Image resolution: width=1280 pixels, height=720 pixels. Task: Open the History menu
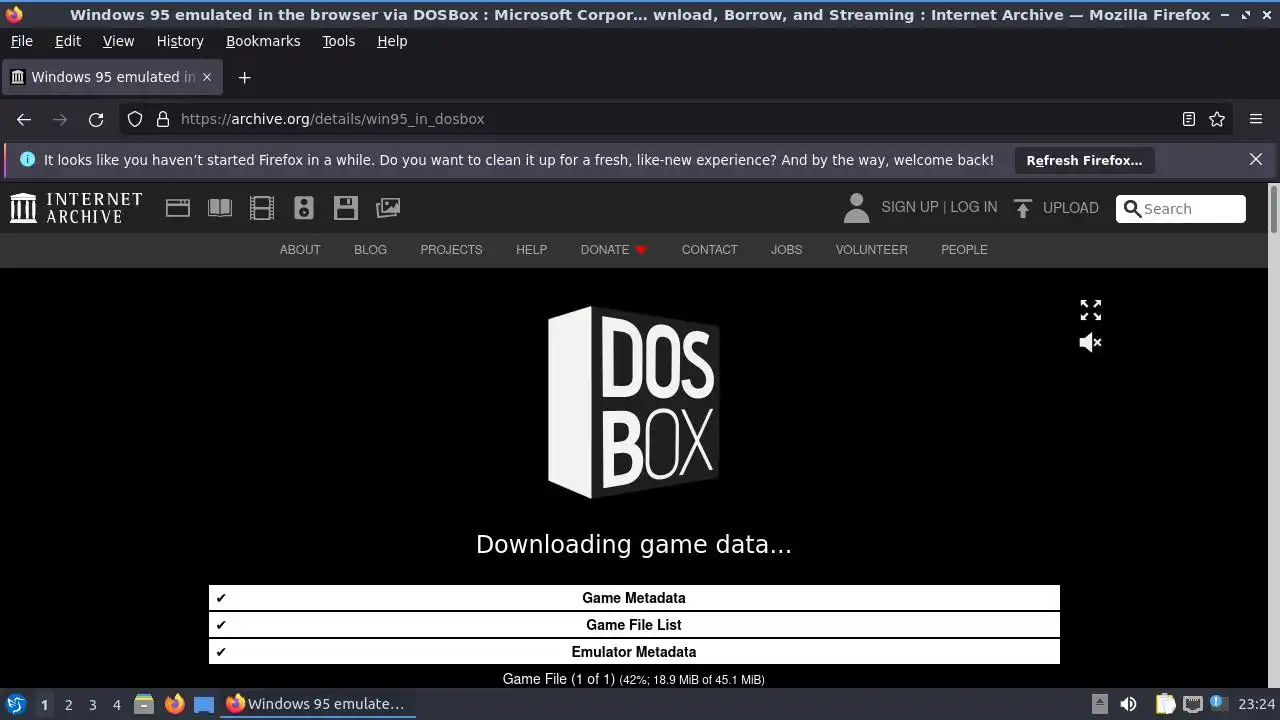click(x=180, y=41)
